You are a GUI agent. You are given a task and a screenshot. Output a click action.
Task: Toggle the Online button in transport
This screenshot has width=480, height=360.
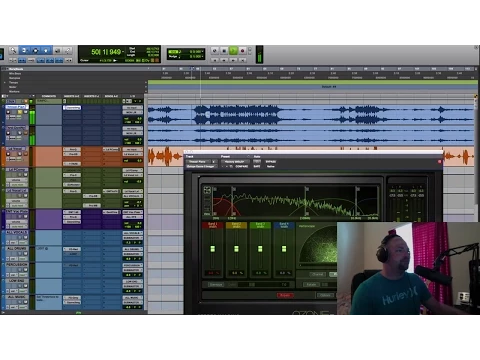tap(215, 51)
